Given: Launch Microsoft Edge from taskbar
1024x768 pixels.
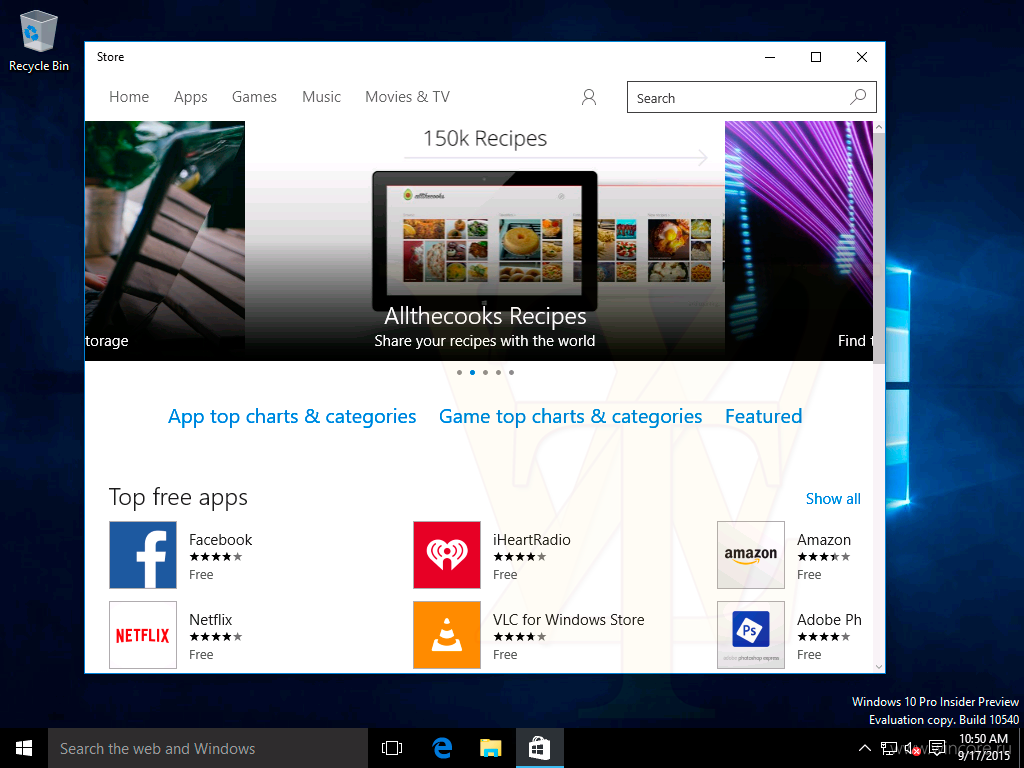Looking at the screenshot, I should [x=442, y=748].
